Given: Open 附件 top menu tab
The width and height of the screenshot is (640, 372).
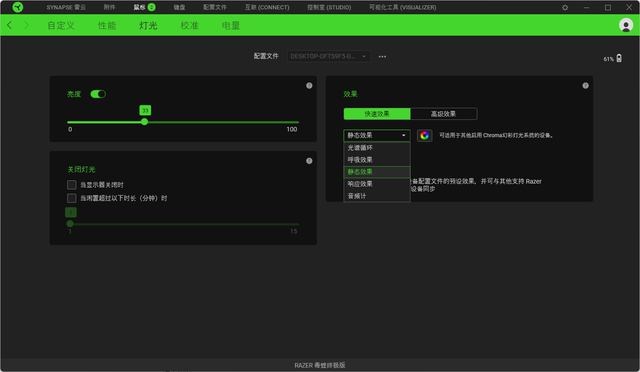Looking at the screenshot, I should tap(109, 7).
